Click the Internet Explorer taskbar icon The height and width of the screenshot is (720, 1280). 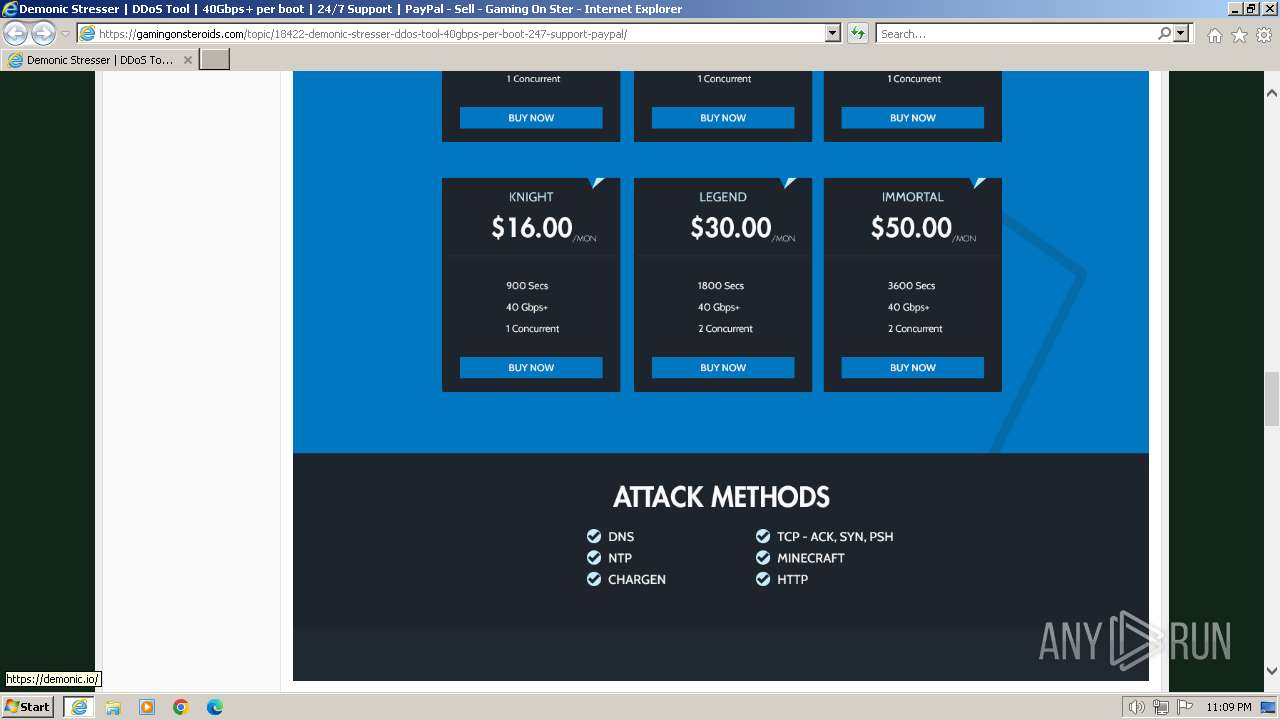coord(78,707)
